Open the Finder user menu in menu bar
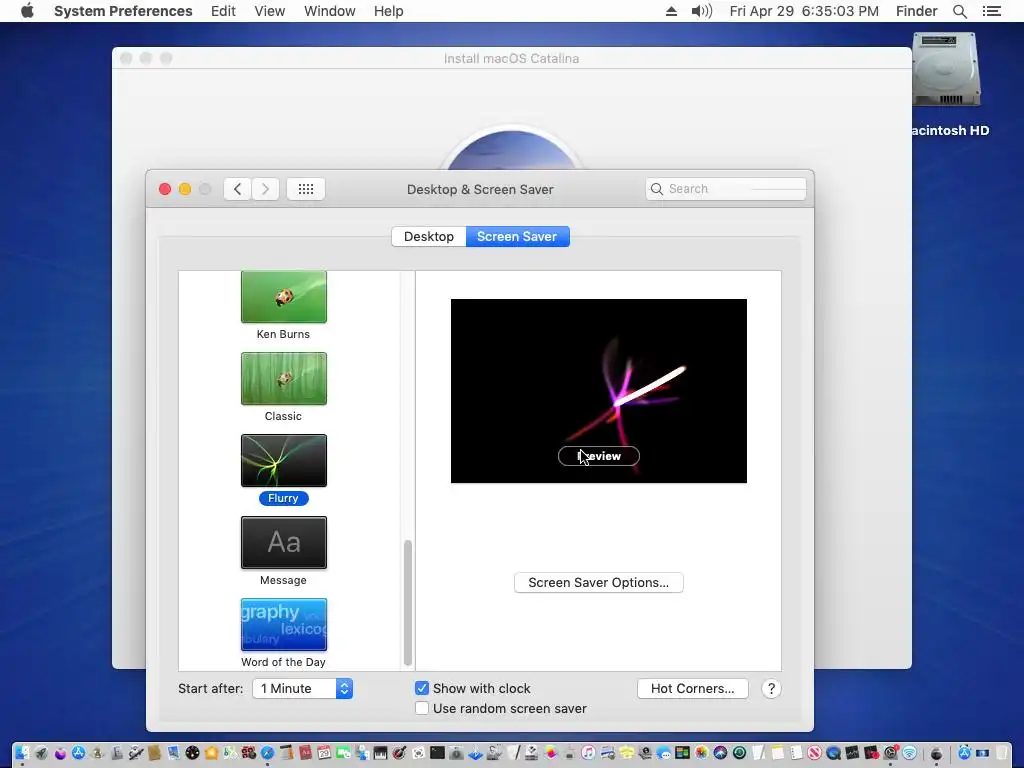 [x=916, y=11]
